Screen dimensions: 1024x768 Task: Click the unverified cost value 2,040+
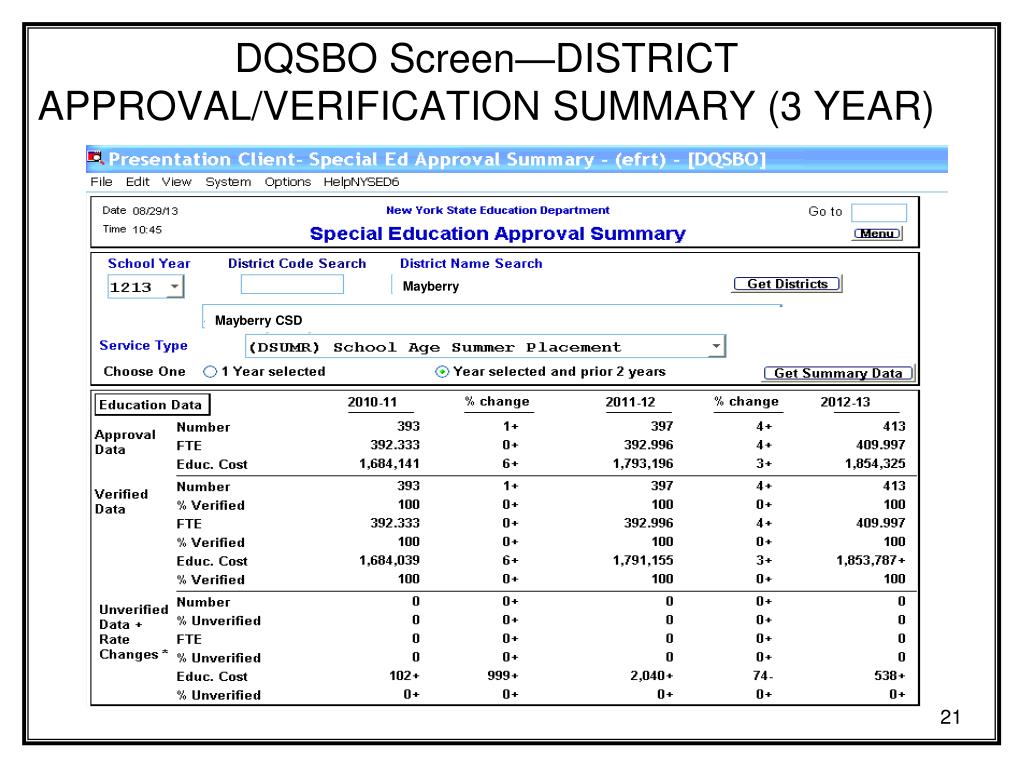651,676
